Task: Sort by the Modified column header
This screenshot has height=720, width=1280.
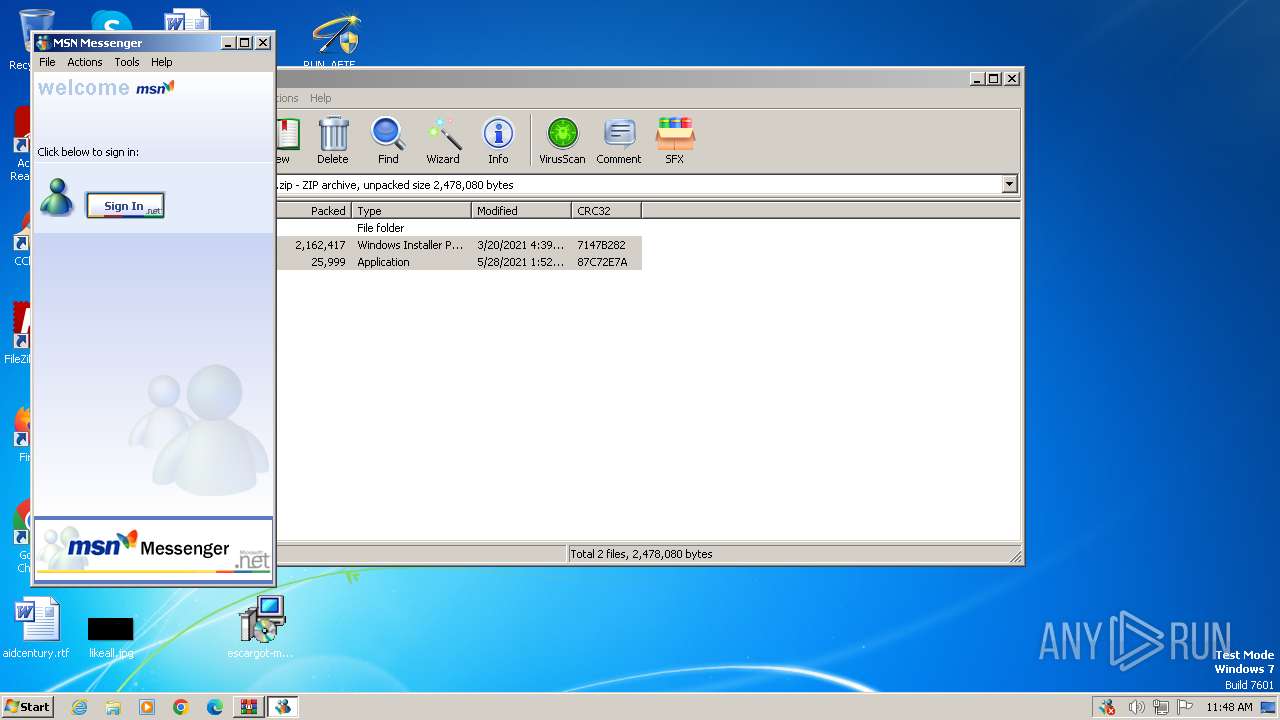Action: 521,210
